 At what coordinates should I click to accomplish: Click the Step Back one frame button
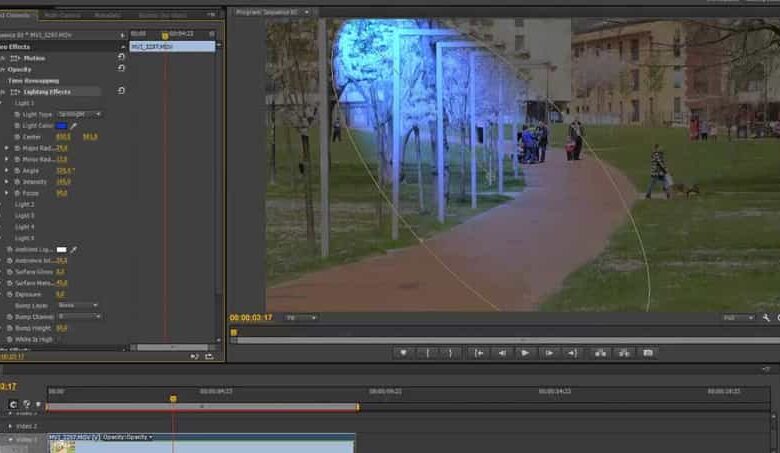pyautogui.click(x=502, y=352)
